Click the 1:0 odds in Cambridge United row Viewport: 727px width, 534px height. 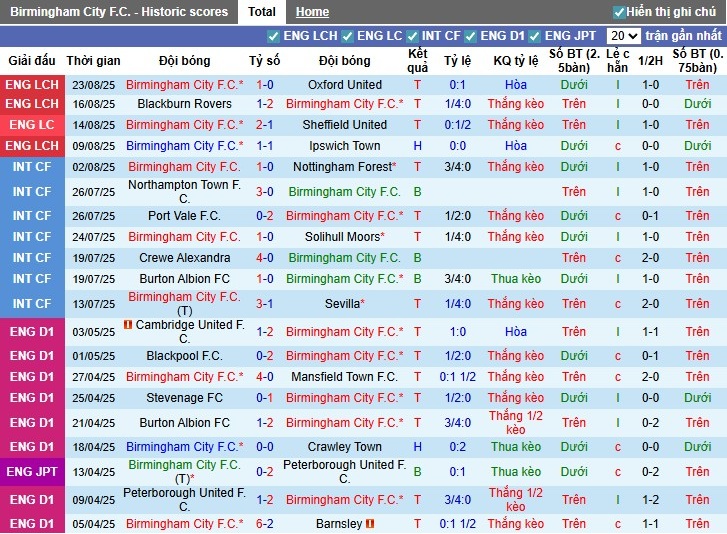458,332
